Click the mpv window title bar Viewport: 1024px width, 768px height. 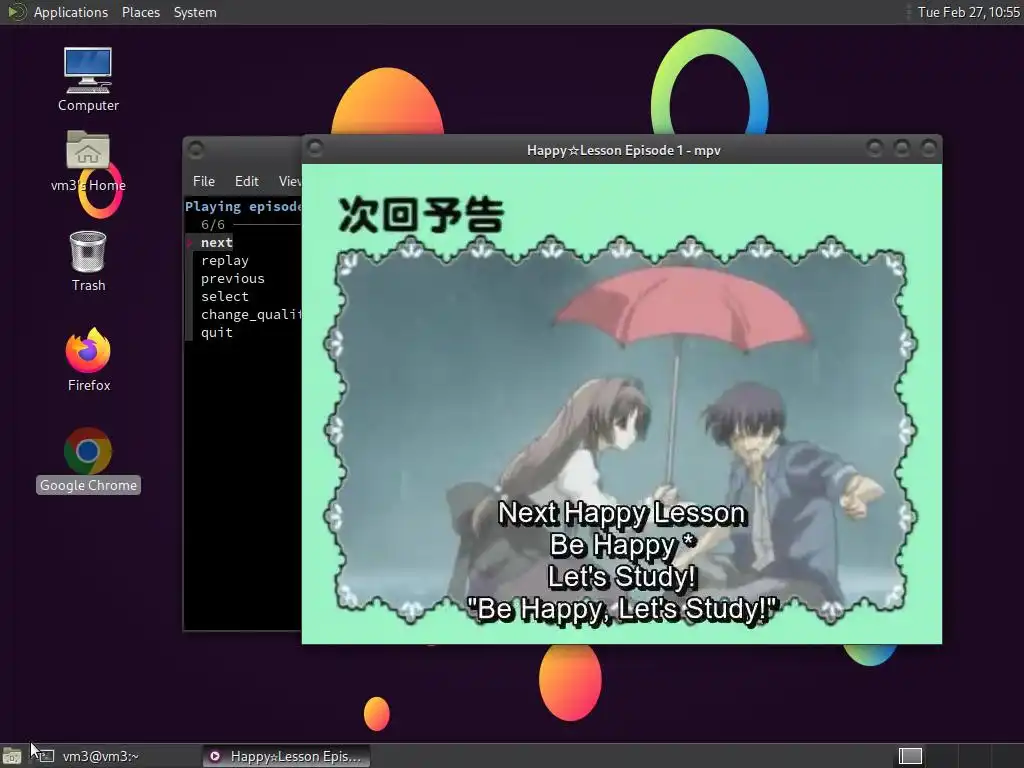pyautogui.click(x=624, y=150)
